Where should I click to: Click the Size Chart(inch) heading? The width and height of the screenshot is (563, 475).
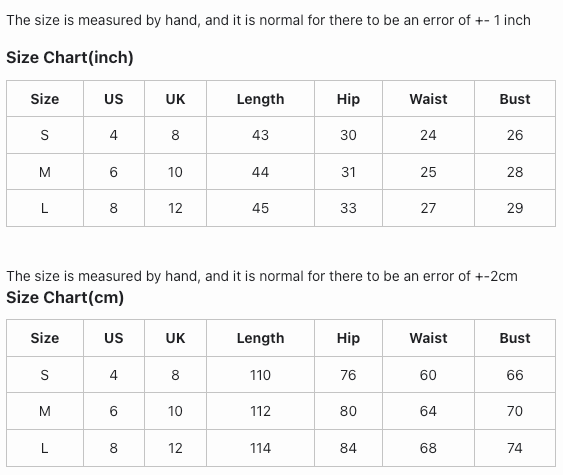click(70, 57)
